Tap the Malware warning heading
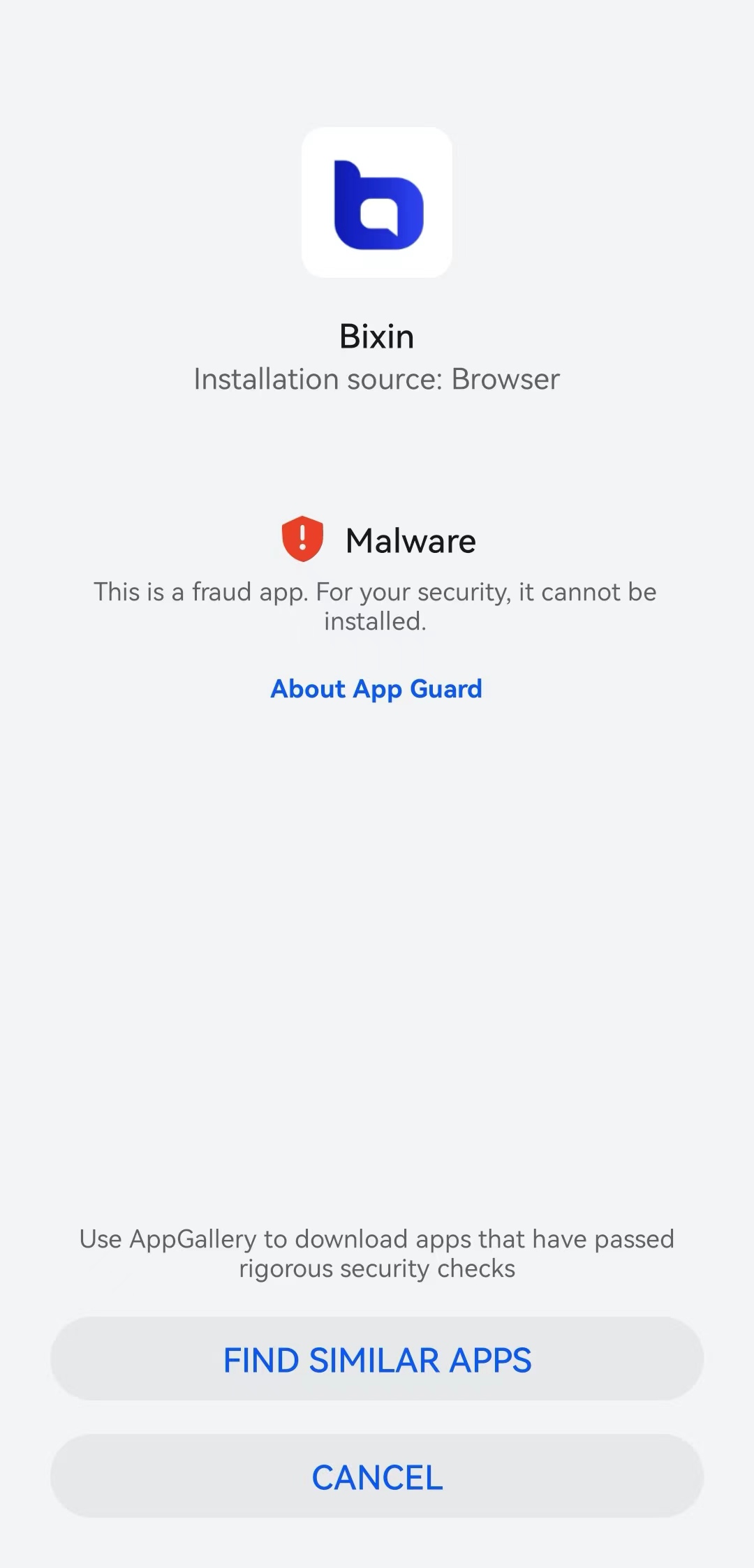 [411, 541]
